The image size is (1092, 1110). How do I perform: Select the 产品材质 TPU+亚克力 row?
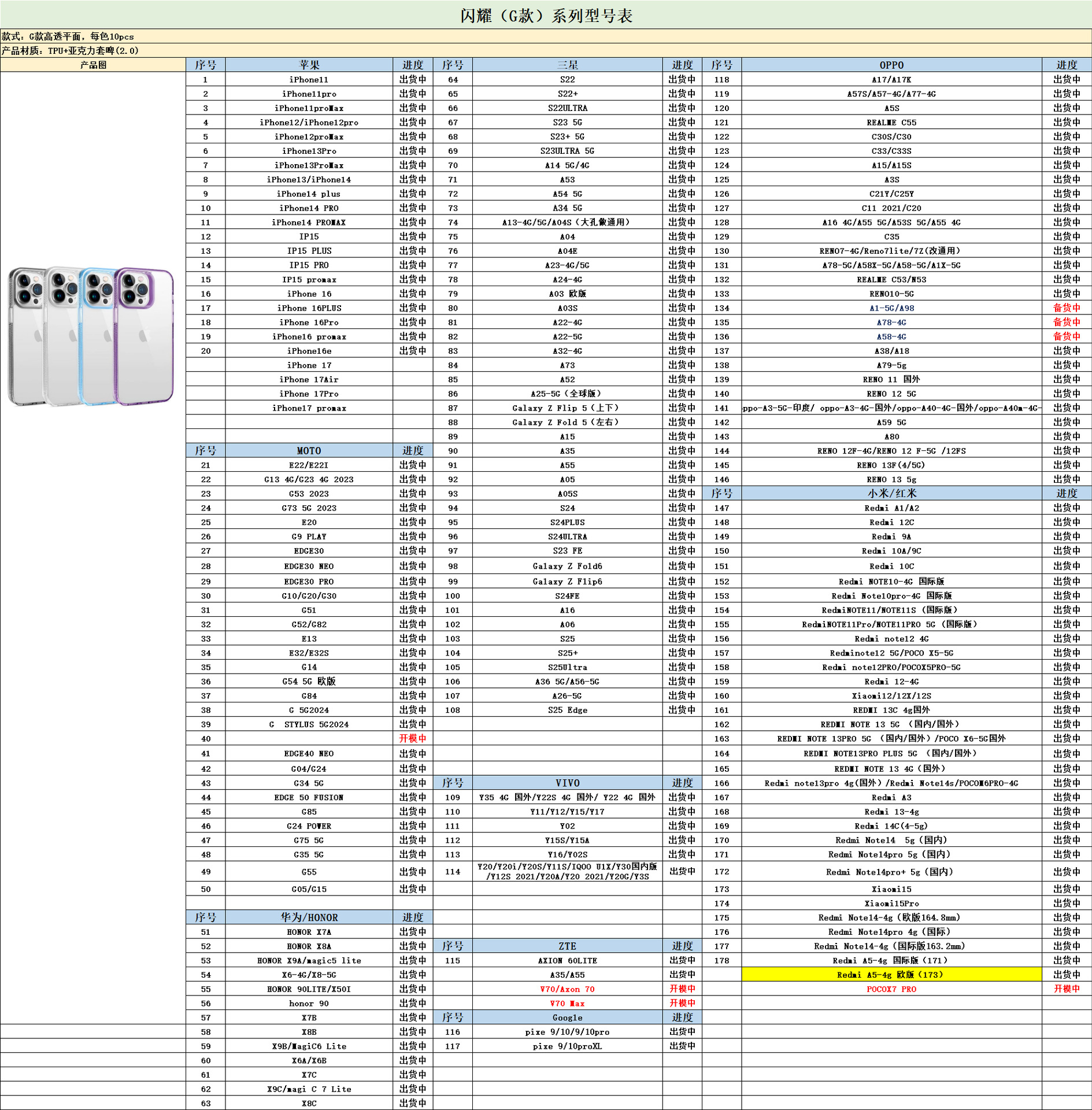546,51
